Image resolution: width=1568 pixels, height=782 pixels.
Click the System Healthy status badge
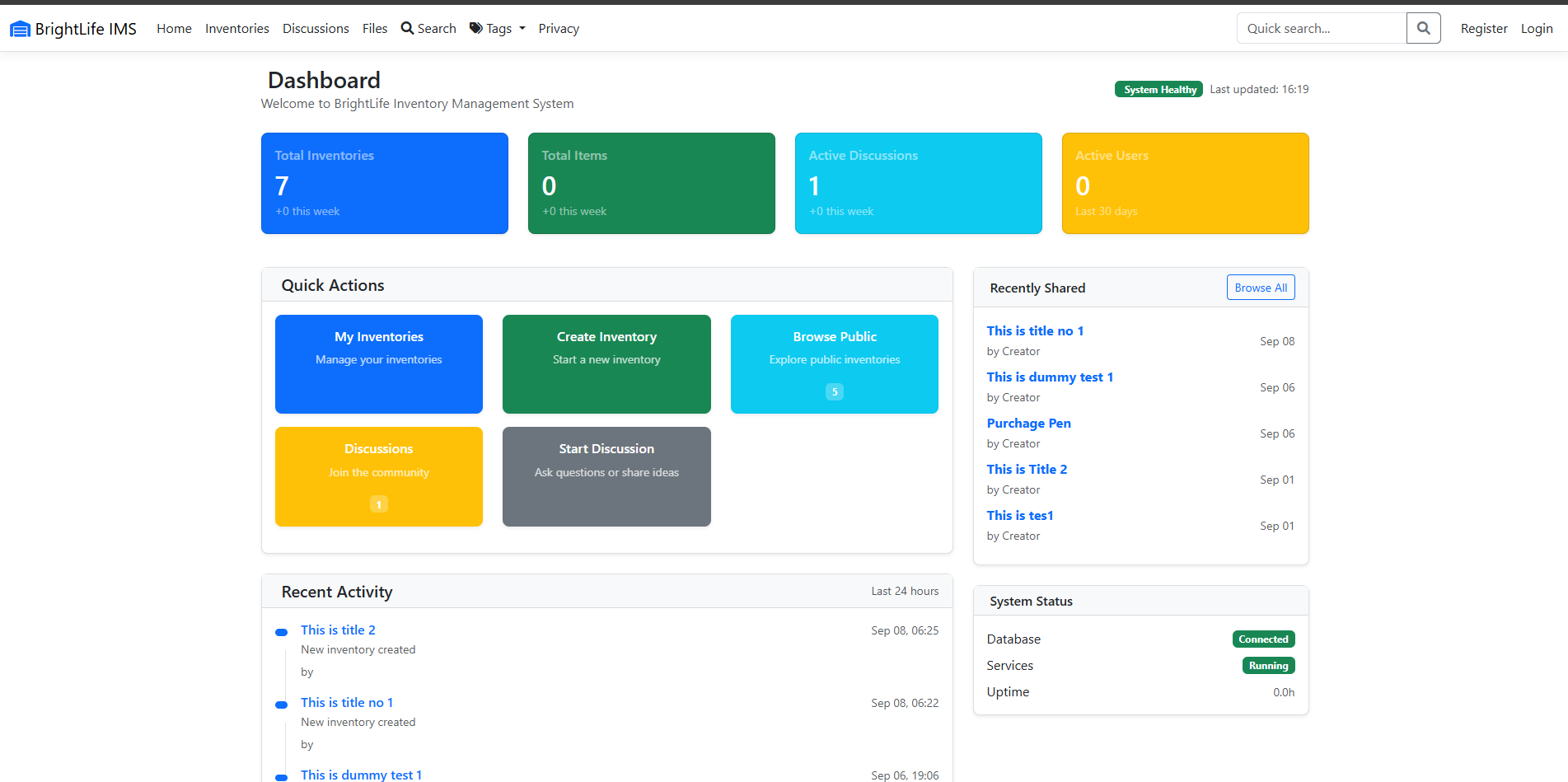[1158, 89]
